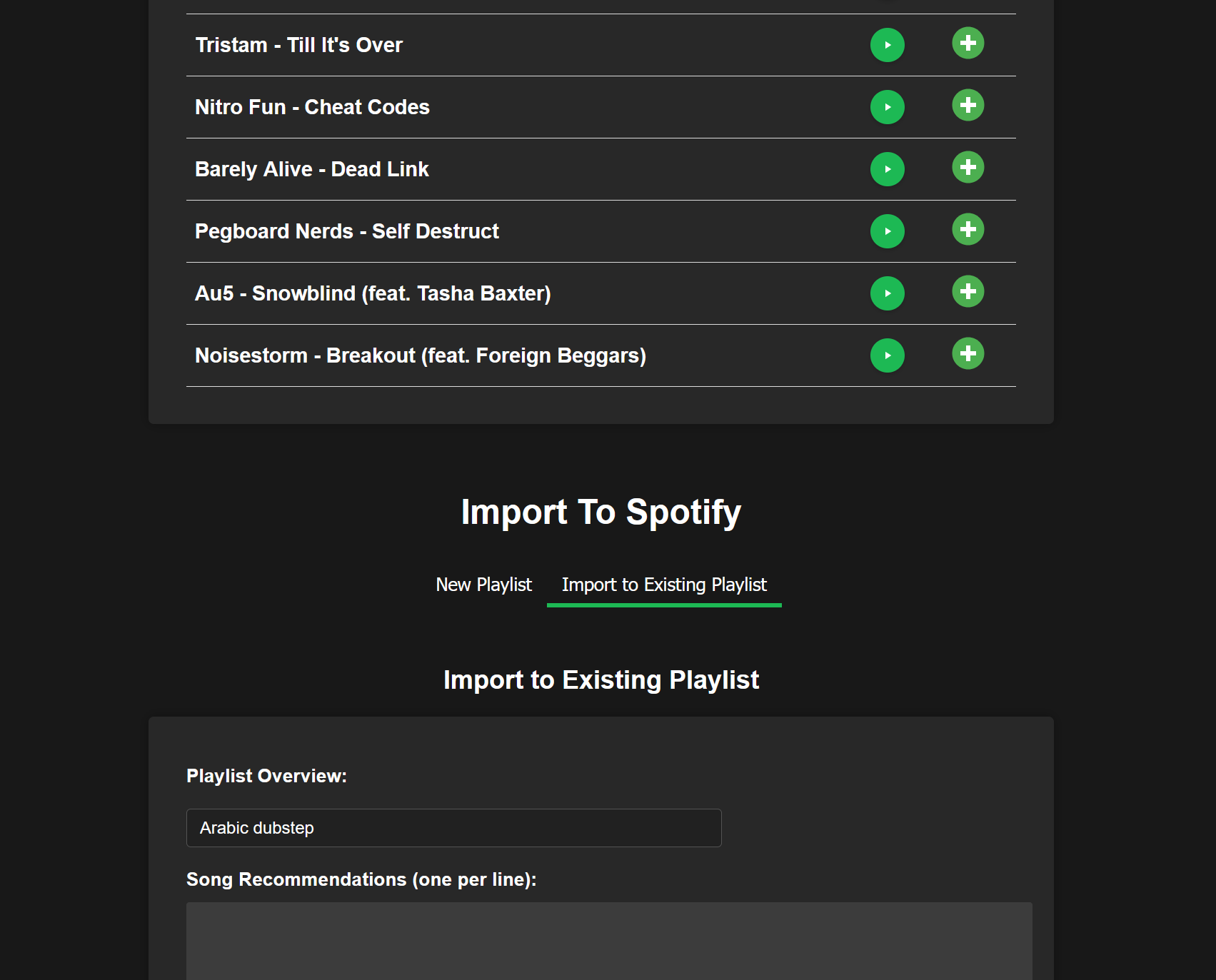This screenshot has height=980, width=1216.
Task: Select the Import to Existing Playlist tab
Action: click(664, 585)
